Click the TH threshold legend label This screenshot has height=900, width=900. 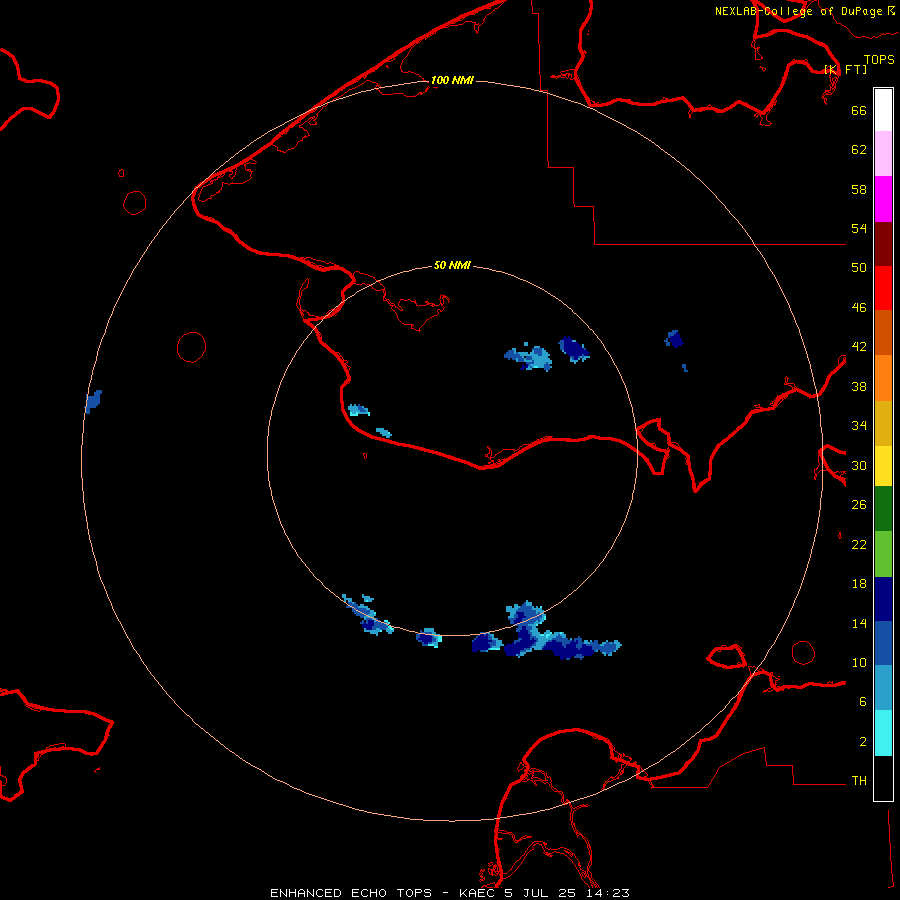tap(859, 781)
